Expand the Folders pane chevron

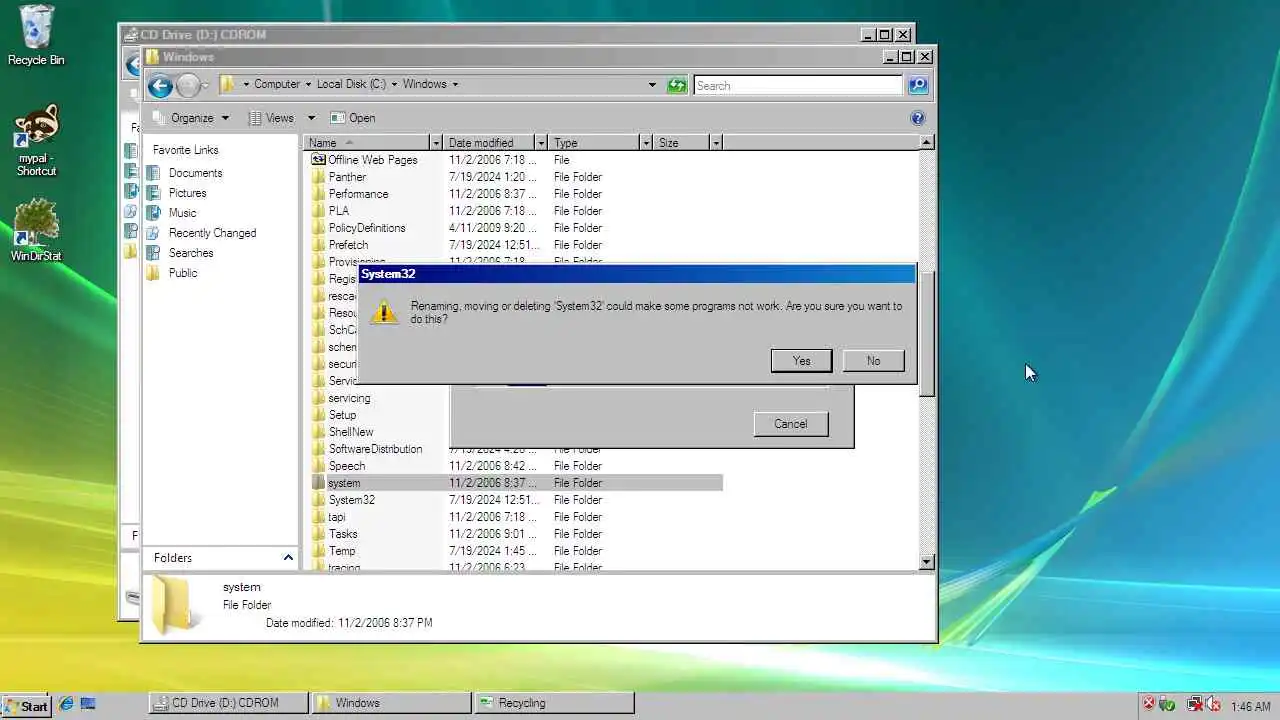(x=288, y=558)
